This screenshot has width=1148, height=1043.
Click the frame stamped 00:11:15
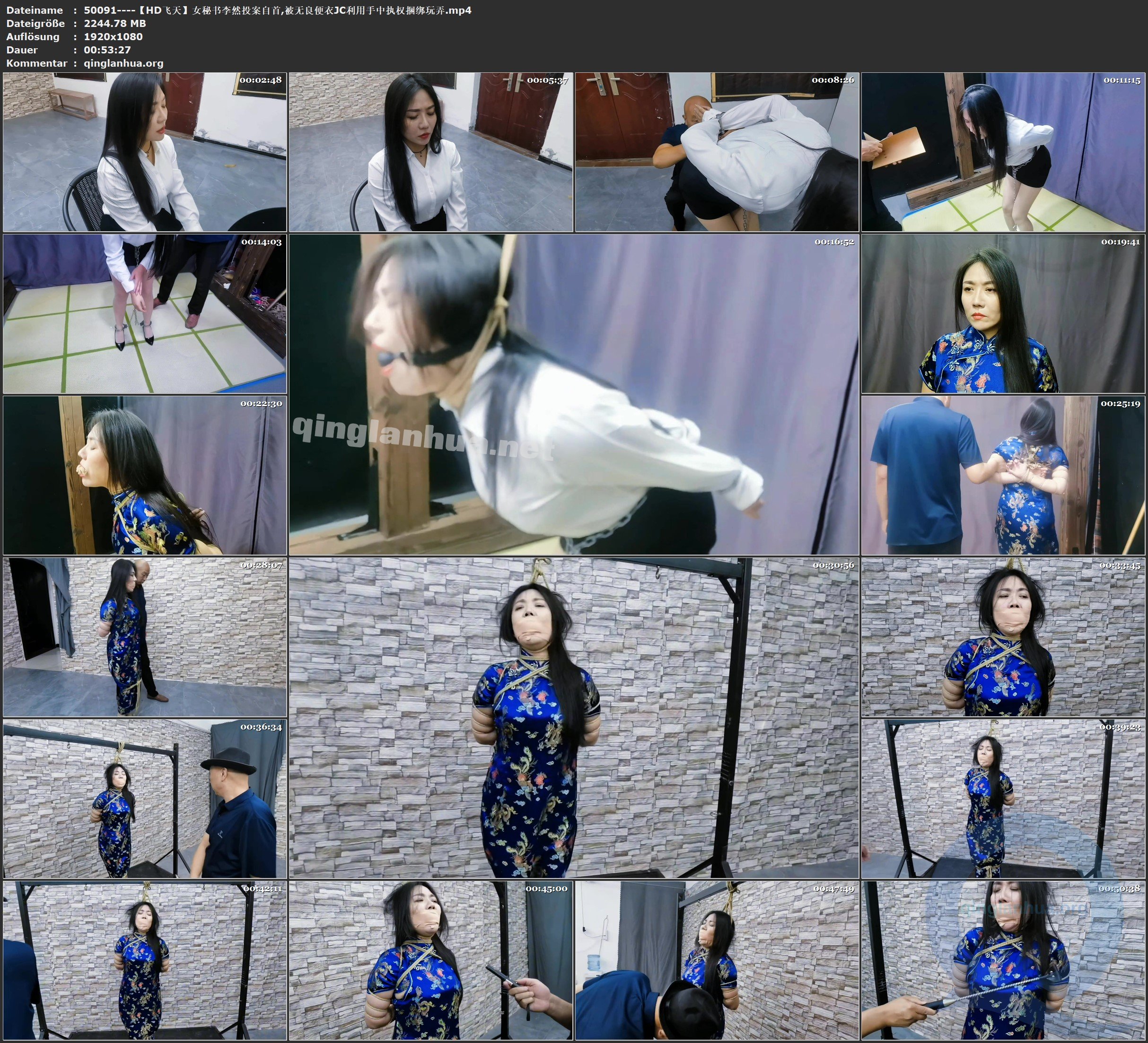pyautogui.click(x=1003, y=151)
